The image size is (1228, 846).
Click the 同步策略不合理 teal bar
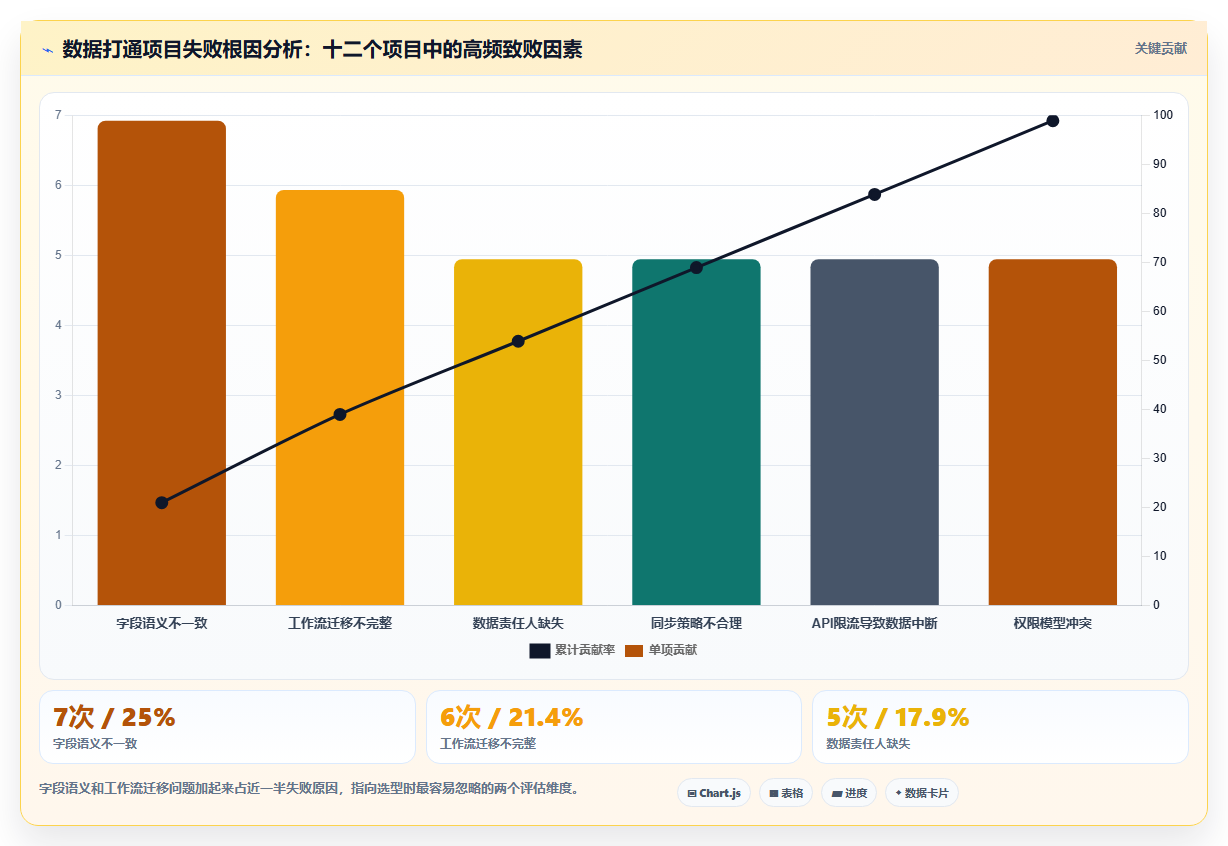tap(696, 432)
